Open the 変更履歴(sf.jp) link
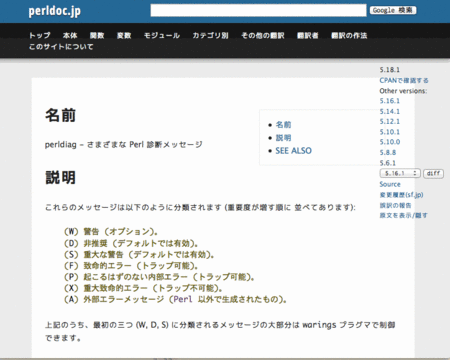450x360 pixels. click(x=401, y=195)
